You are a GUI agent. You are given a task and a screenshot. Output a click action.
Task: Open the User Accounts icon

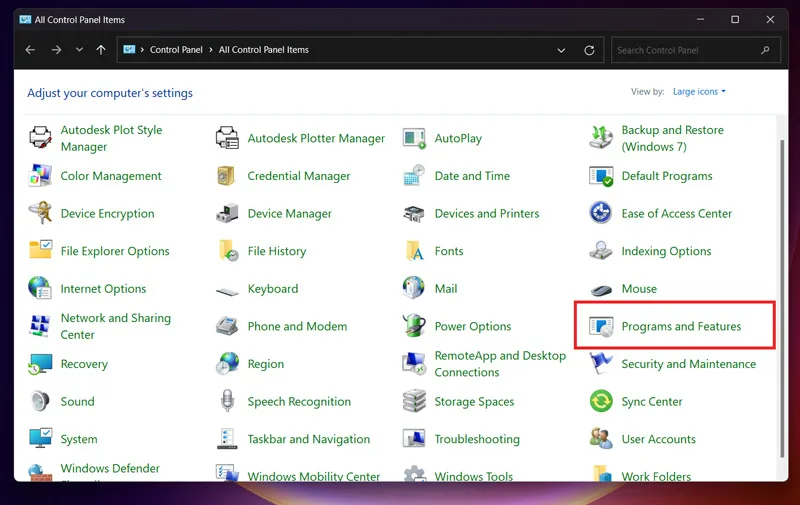601,439
